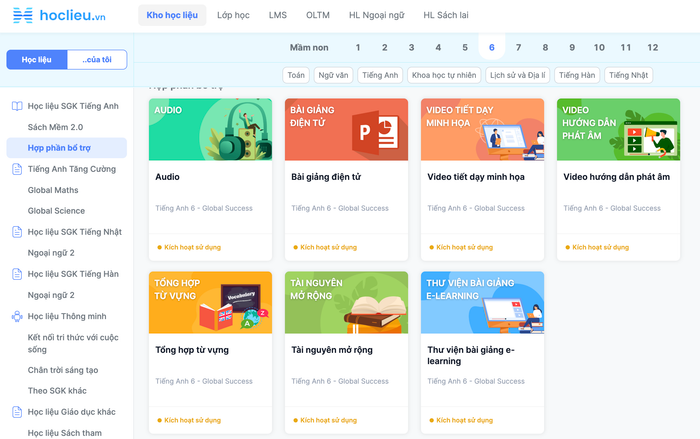Open Sách Mềm 2.0 in the sidebar
The height and width of the screenshot is (439, 700).
pyautogui.click(x=56, y=127)
